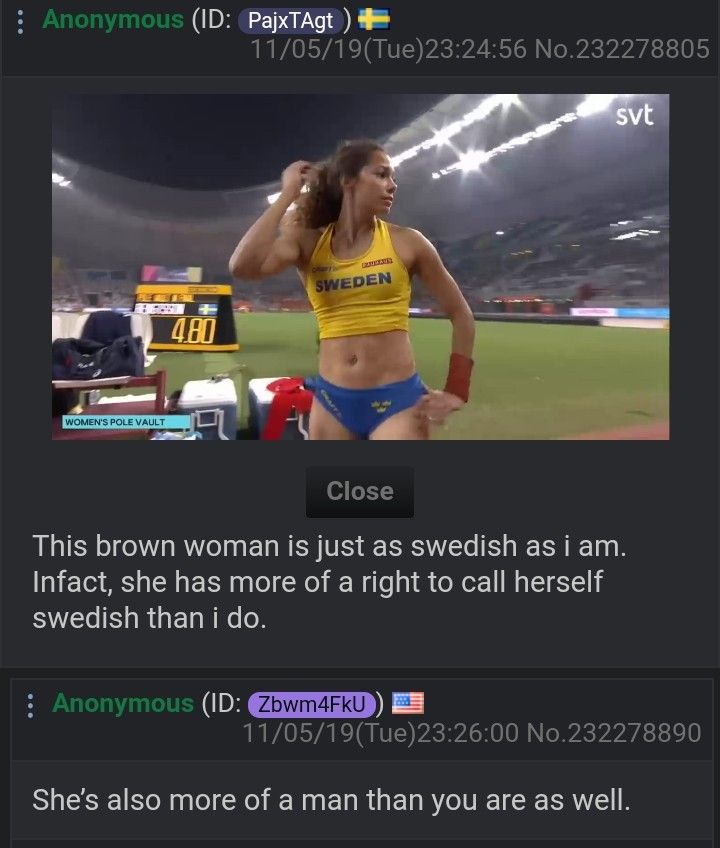The height and width of the screenshot is (848, 720).
Task: Open the reply post's three-dot menu
Action: click(x=30, y=706)
